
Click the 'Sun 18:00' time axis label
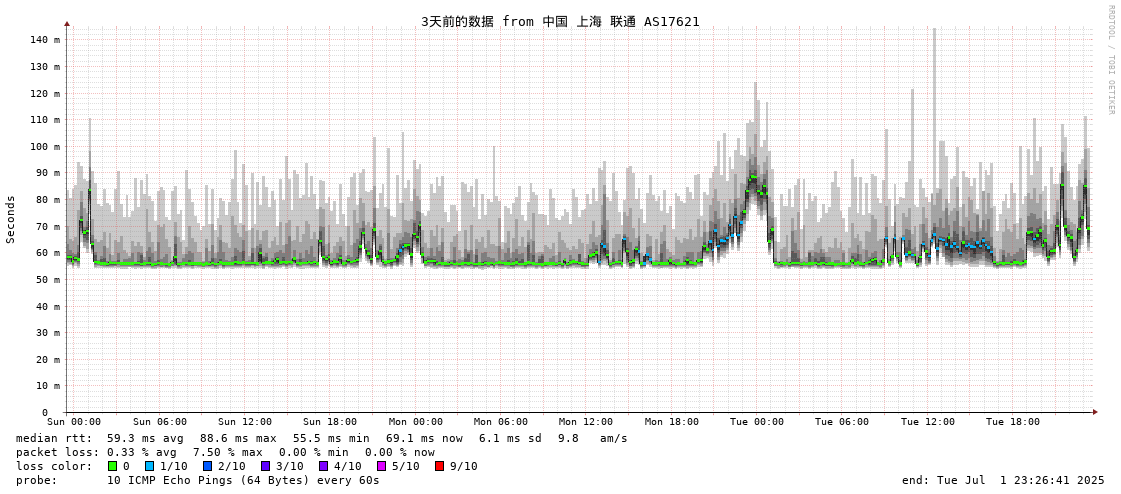tap(330, 422)
